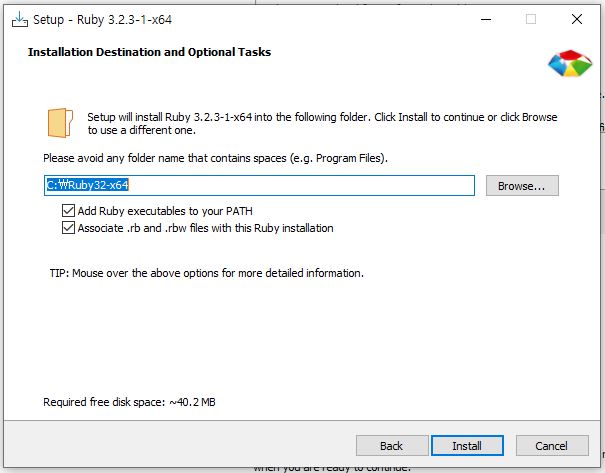Click the Ruby gem logo

(x=570, y=63)
